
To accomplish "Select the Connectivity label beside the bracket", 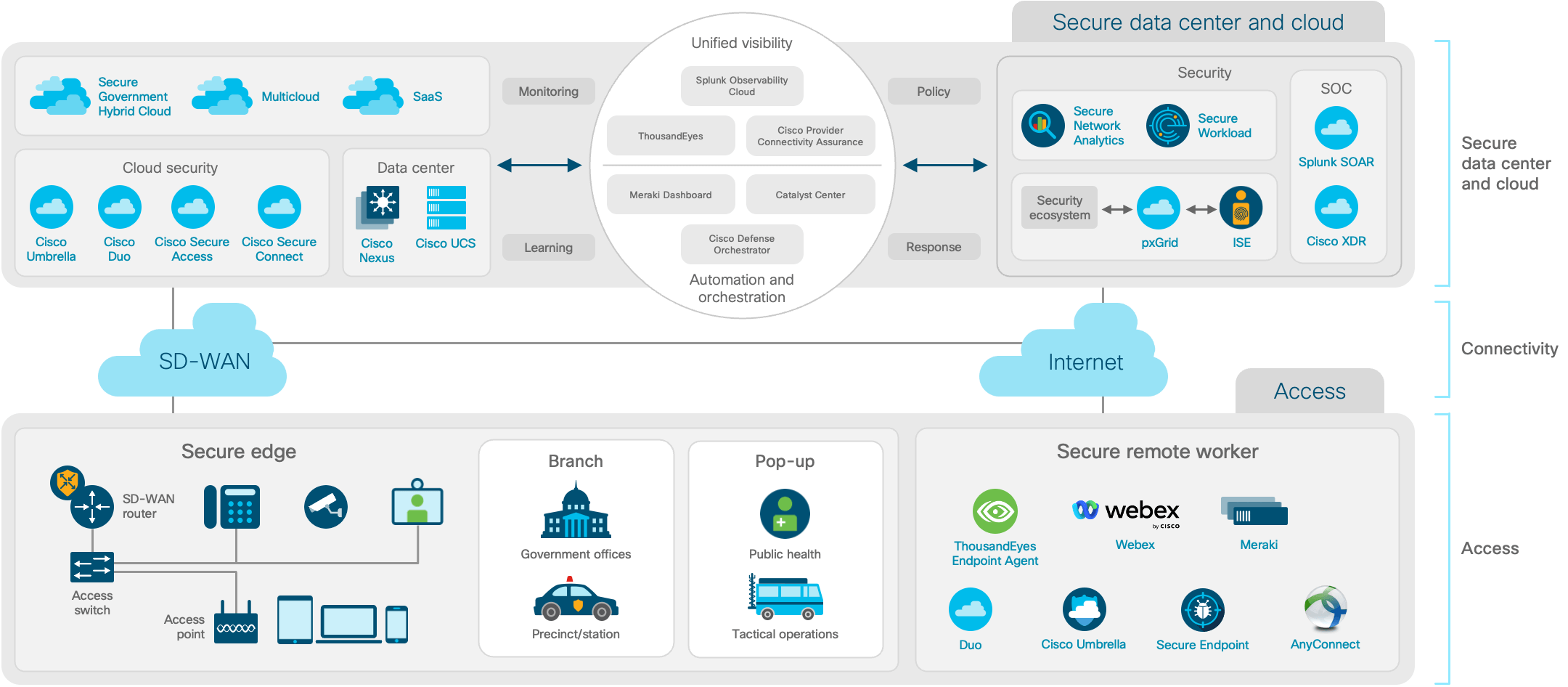I will (1510, 349).
